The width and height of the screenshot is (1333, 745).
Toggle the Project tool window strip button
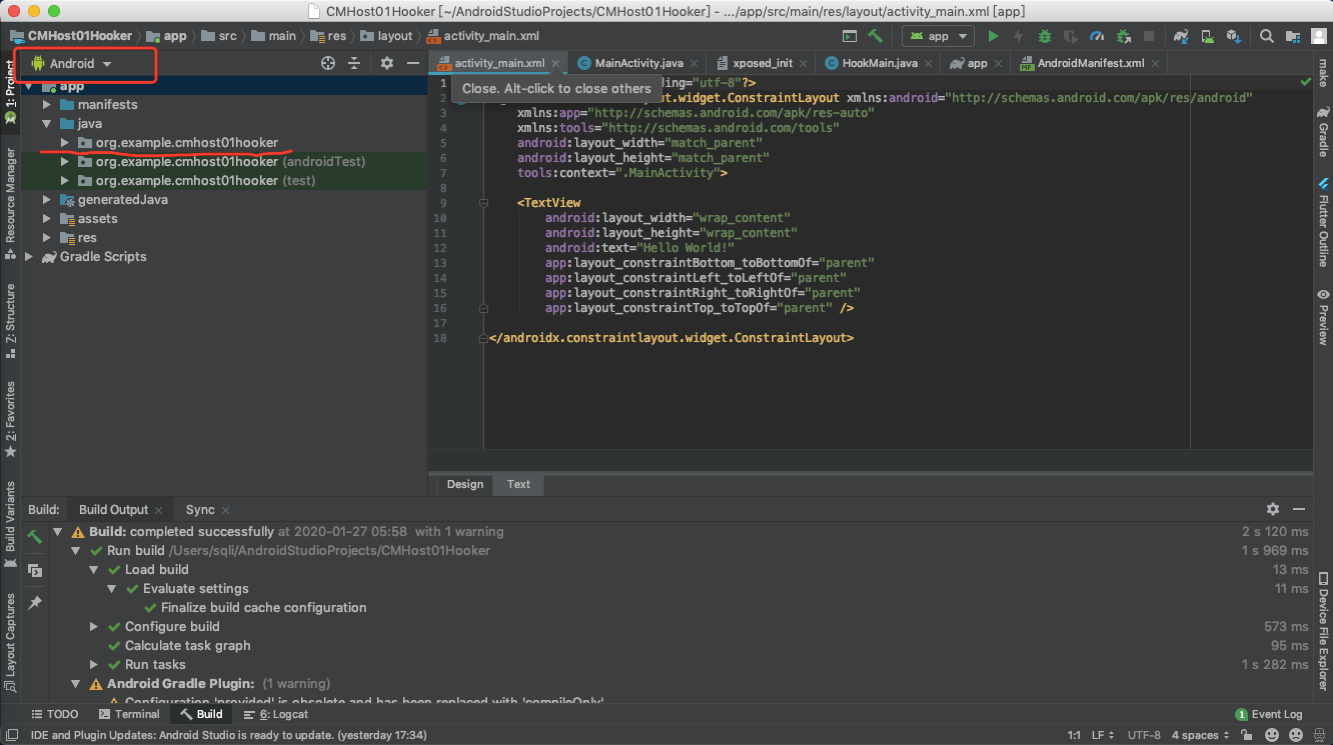point(10,90)
